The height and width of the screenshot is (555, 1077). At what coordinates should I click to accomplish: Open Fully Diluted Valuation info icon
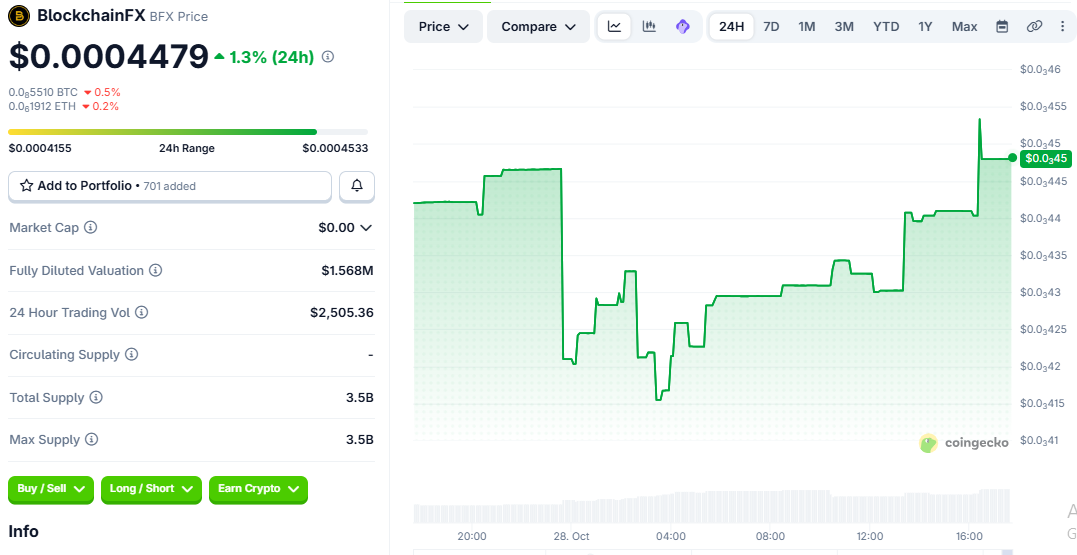coord(156,271)
